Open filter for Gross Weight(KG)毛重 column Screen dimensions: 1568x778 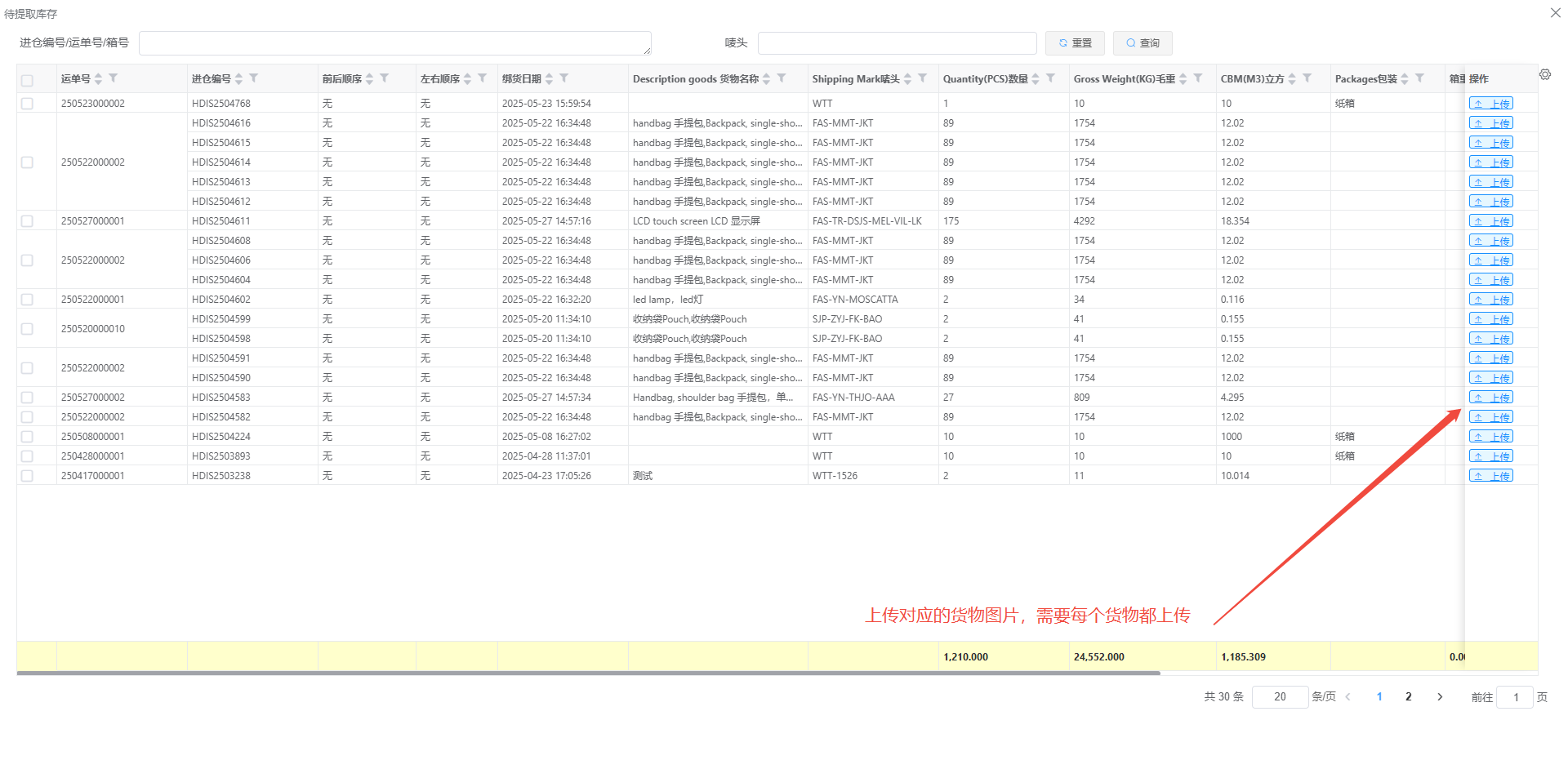click(x=1198, y=78)
